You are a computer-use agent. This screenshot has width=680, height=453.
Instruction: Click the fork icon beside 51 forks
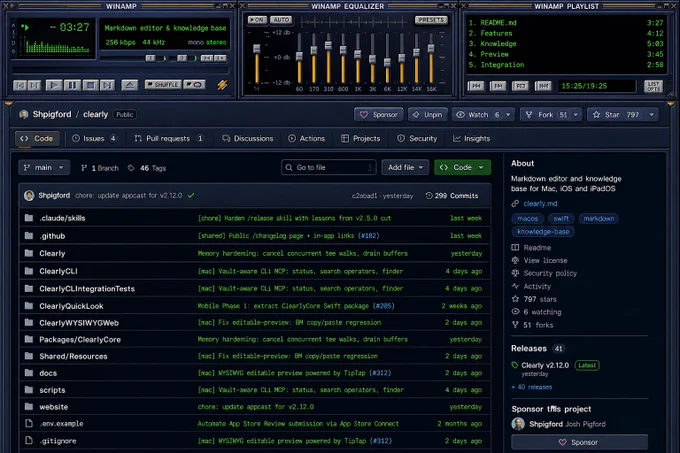pos(515,325)
